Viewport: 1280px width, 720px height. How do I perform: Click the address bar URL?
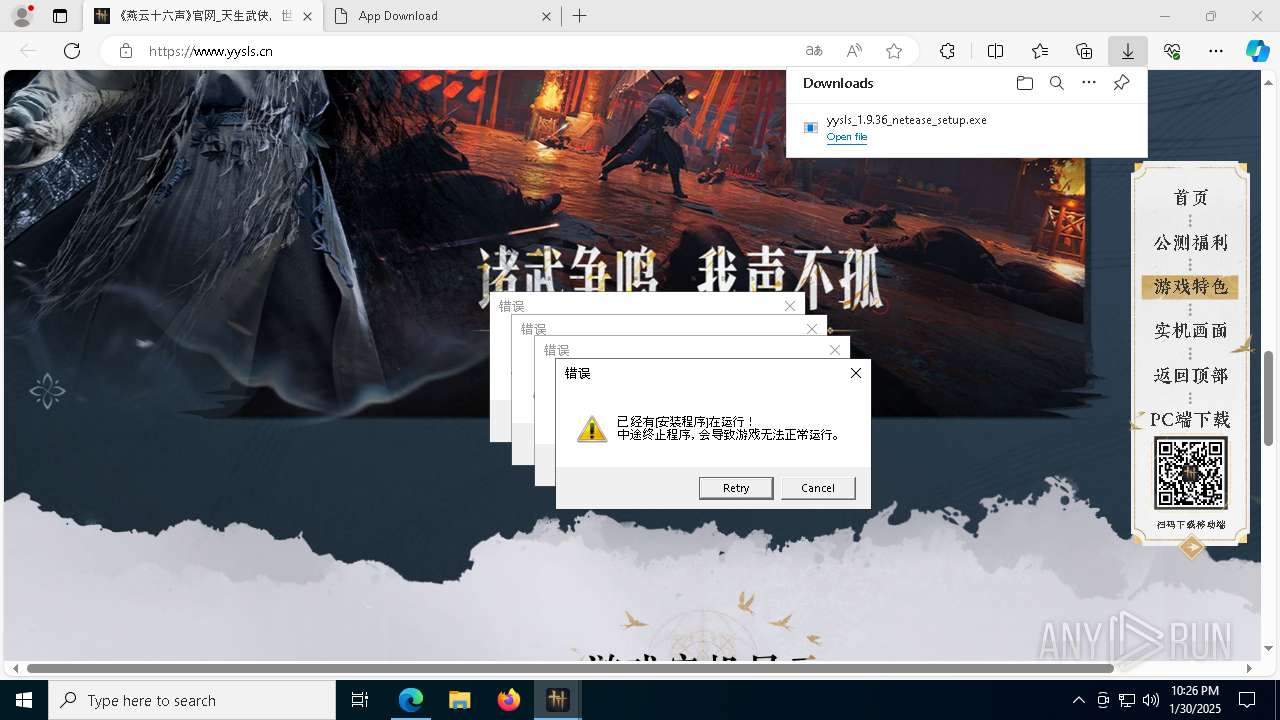pos(211,51)
